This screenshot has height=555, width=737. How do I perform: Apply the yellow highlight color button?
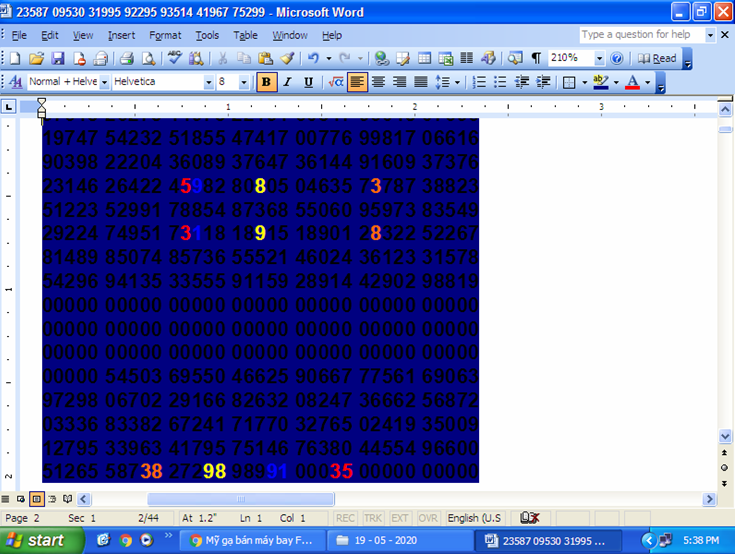click(x=601, y=82)
